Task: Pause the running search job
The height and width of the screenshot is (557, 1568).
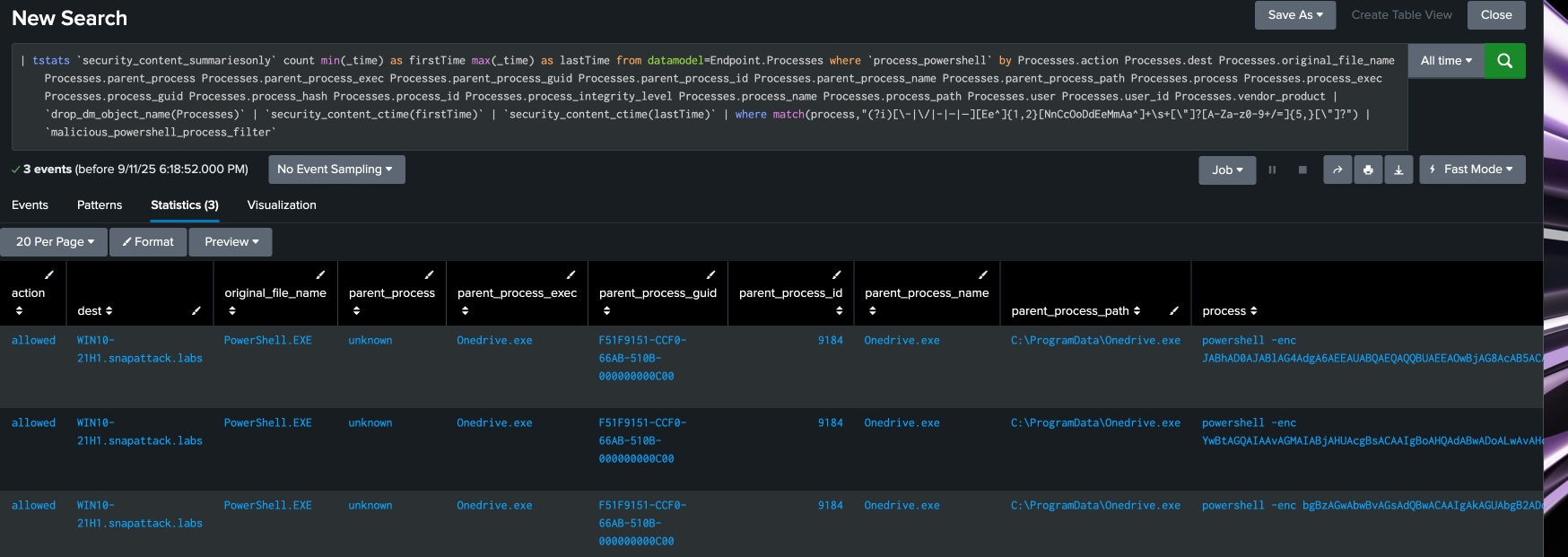Action: [x=1272, y=170]
